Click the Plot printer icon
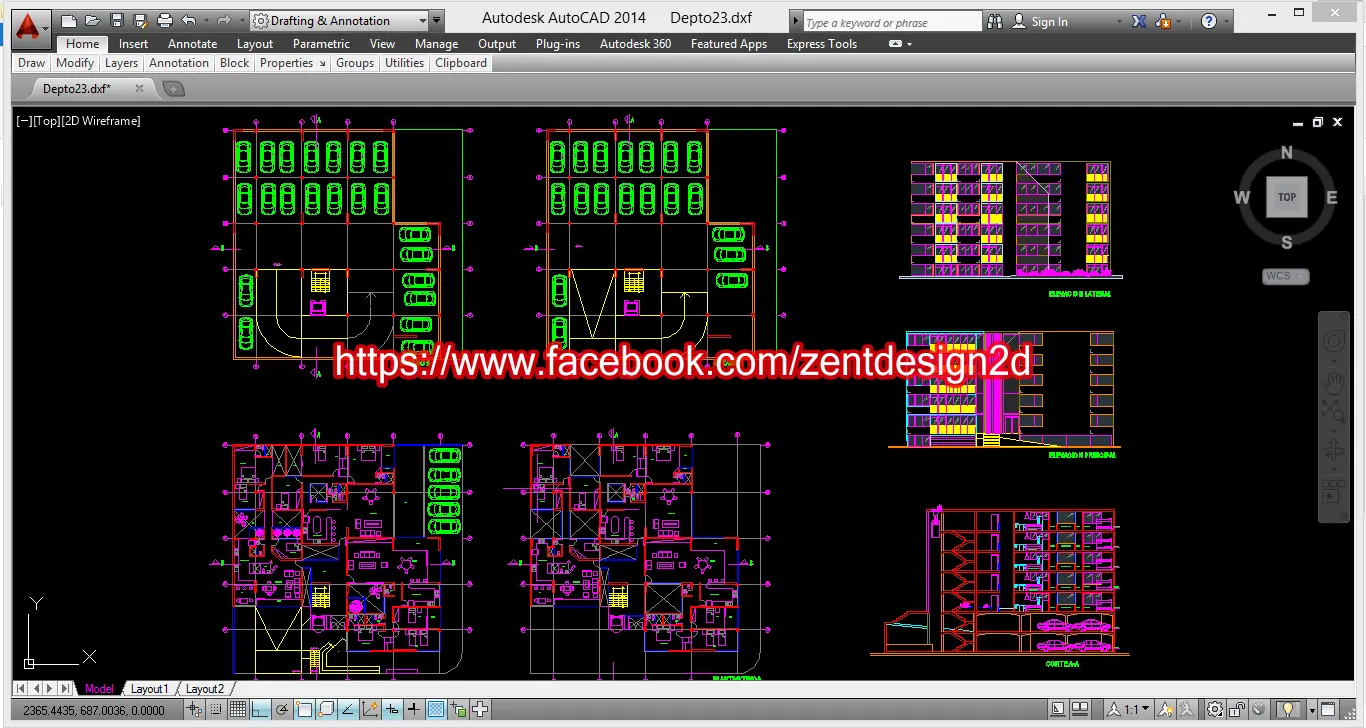Screen dimensions: 1366x728 [x=164, y=20]
